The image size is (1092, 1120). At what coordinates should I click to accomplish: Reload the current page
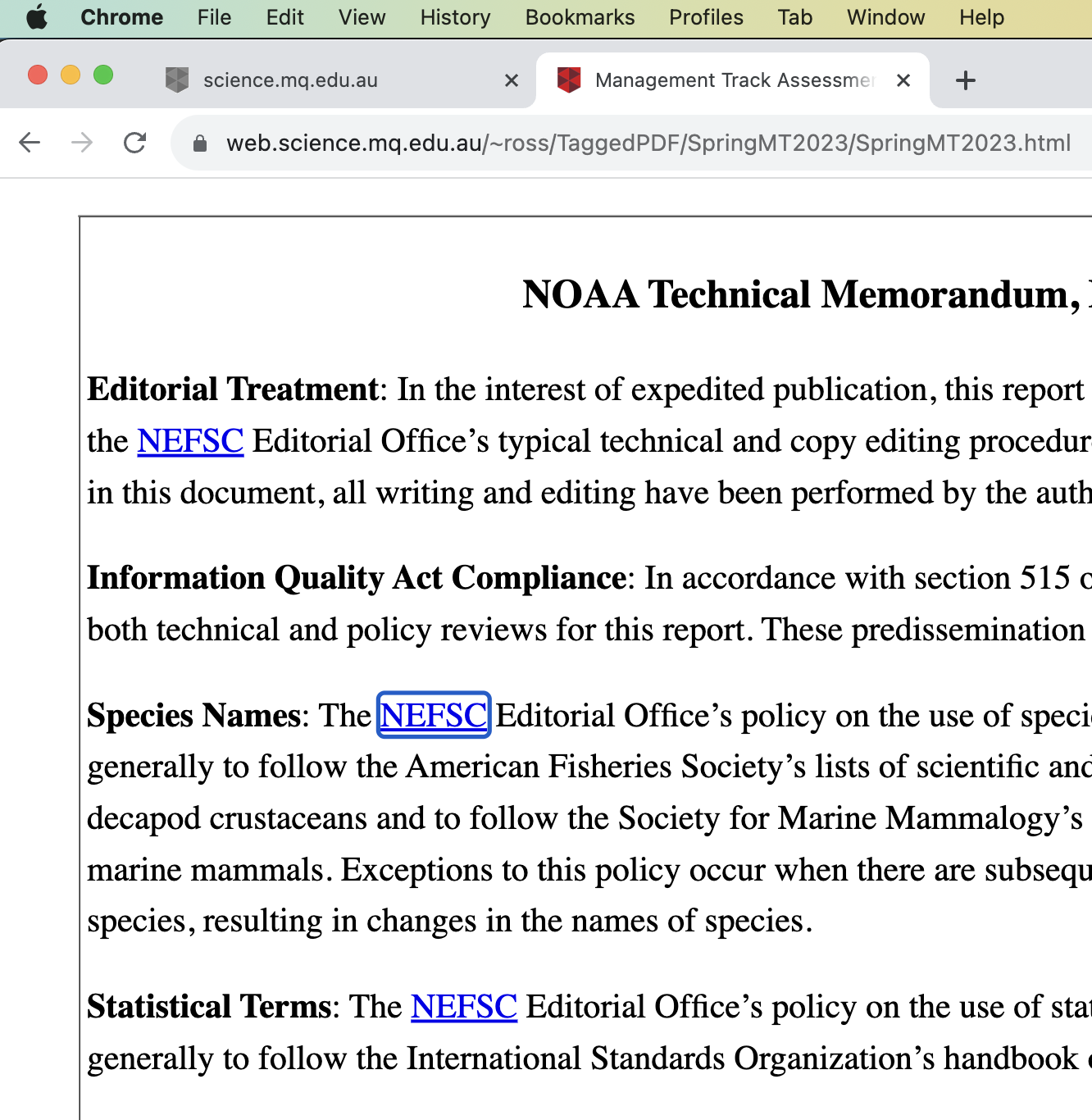(134, 143)
